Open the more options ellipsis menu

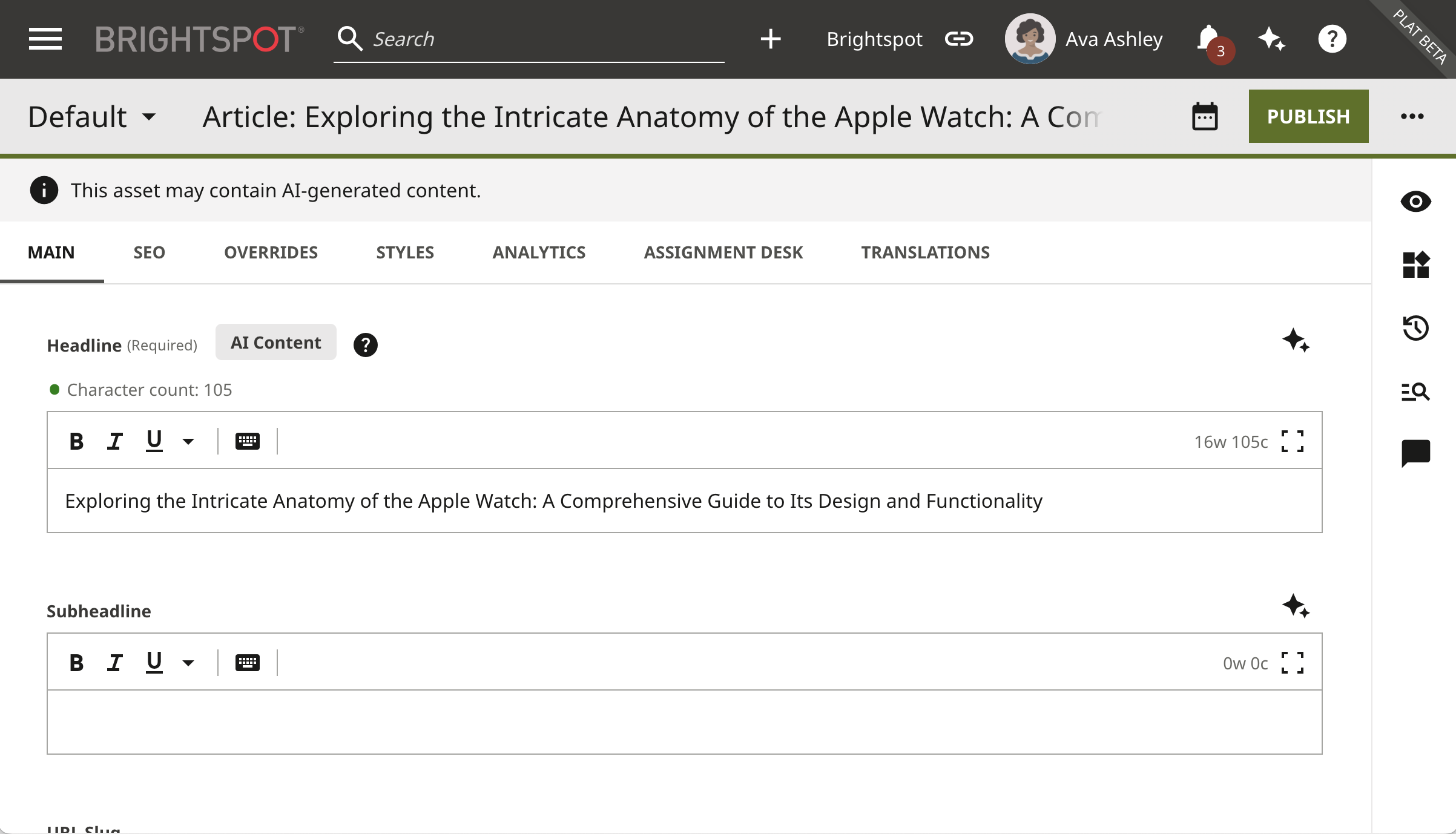click(x=1412, y=116)
